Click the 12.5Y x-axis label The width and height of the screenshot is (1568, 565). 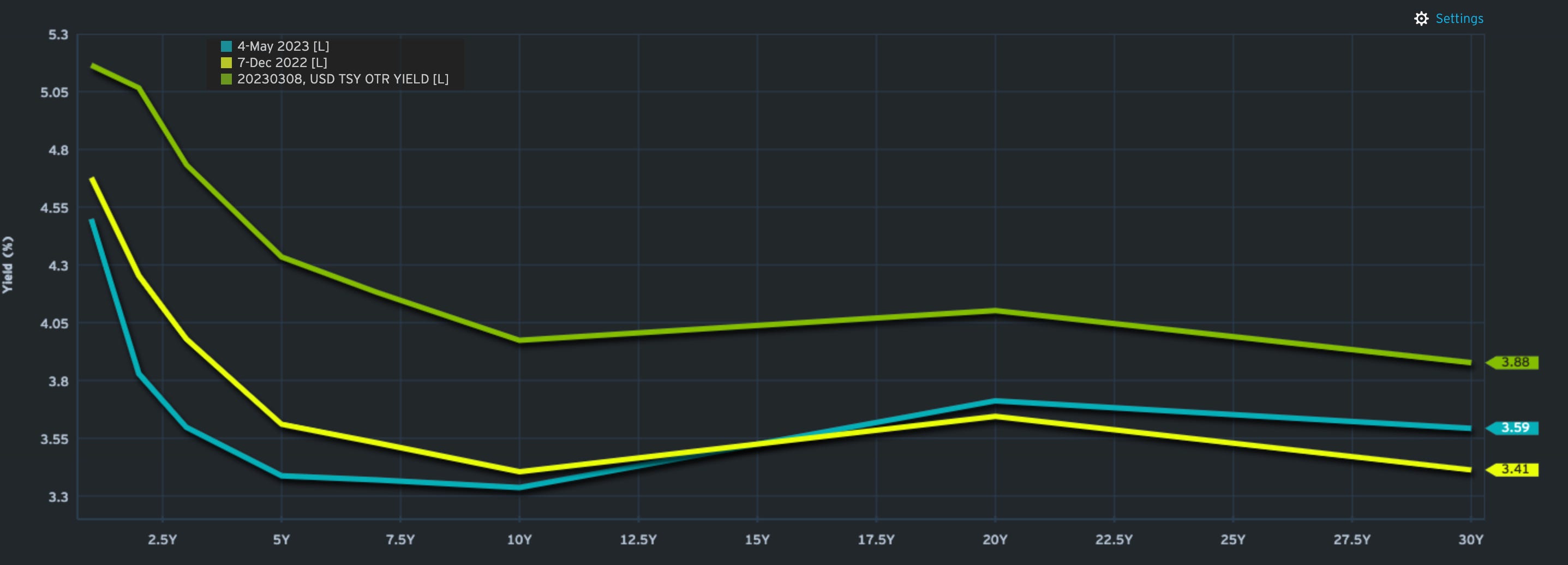(638, 539)
